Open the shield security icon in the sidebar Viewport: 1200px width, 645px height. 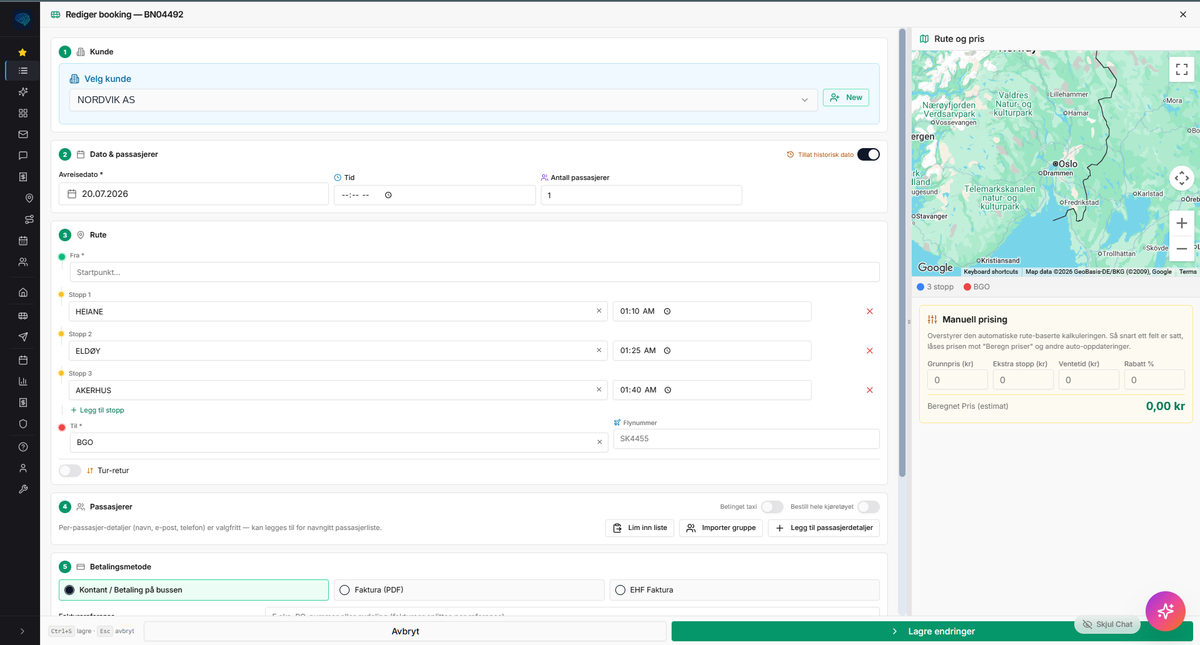(x=22, y=423)
